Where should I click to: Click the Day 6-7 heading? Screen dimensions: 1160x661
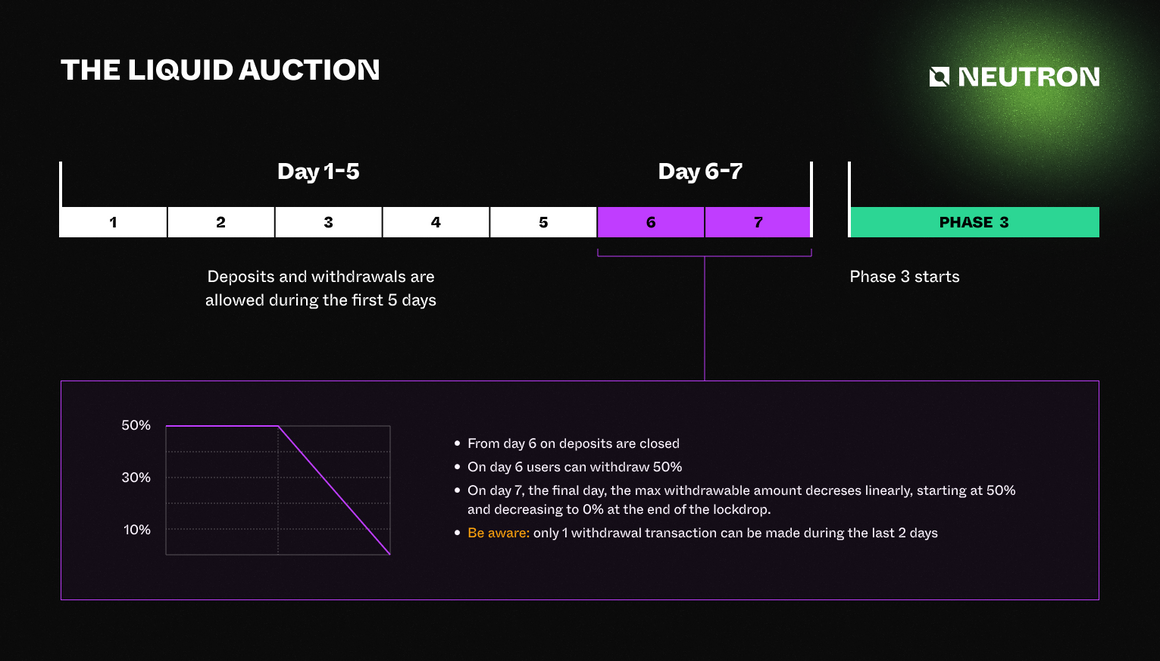(x=700, y=172)
